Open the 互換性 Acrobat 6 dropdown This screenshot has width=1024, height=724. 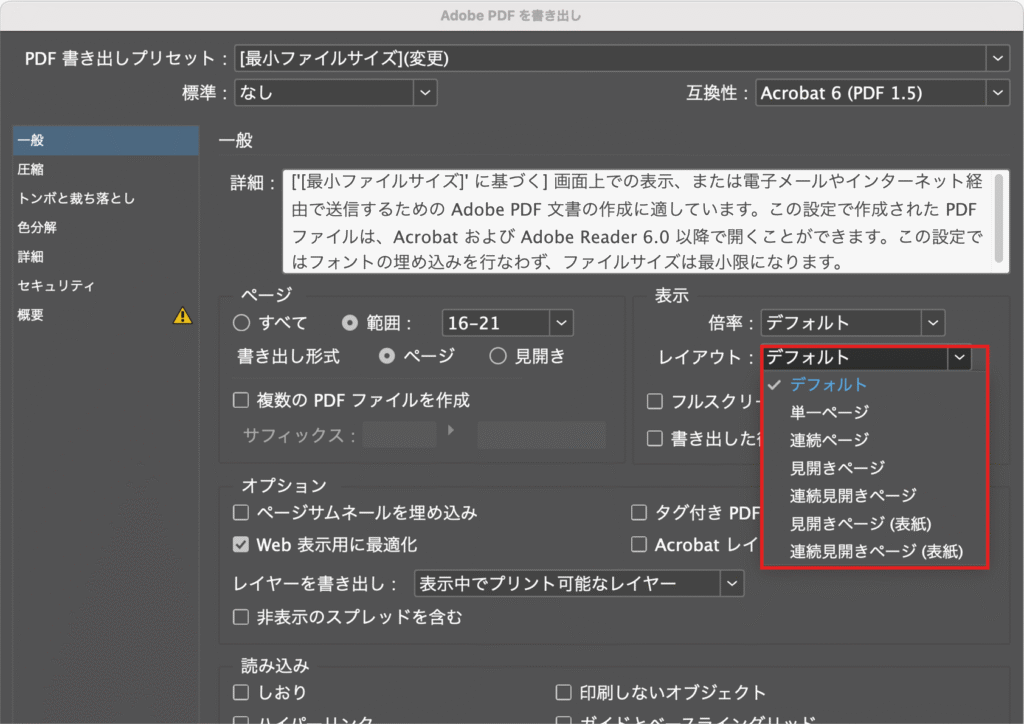(882, 93)
